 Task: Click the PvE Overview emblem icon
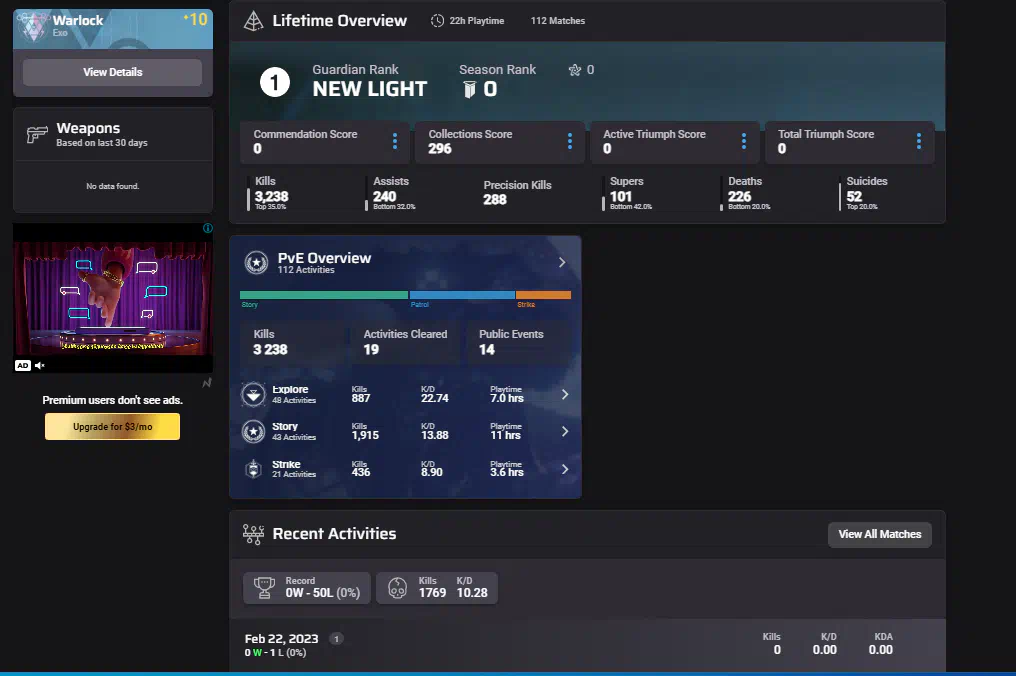257,263
